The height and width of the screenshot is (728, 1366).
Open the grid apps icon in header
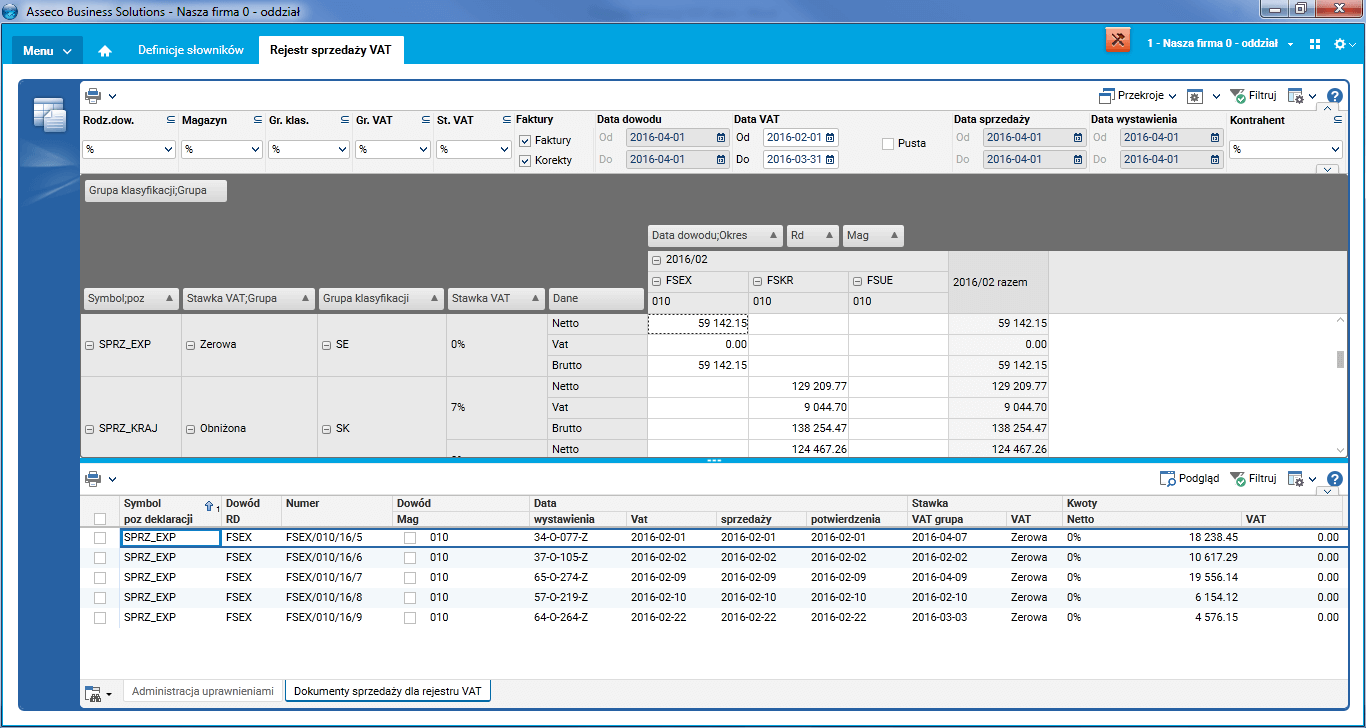(x=1315, y=44)
